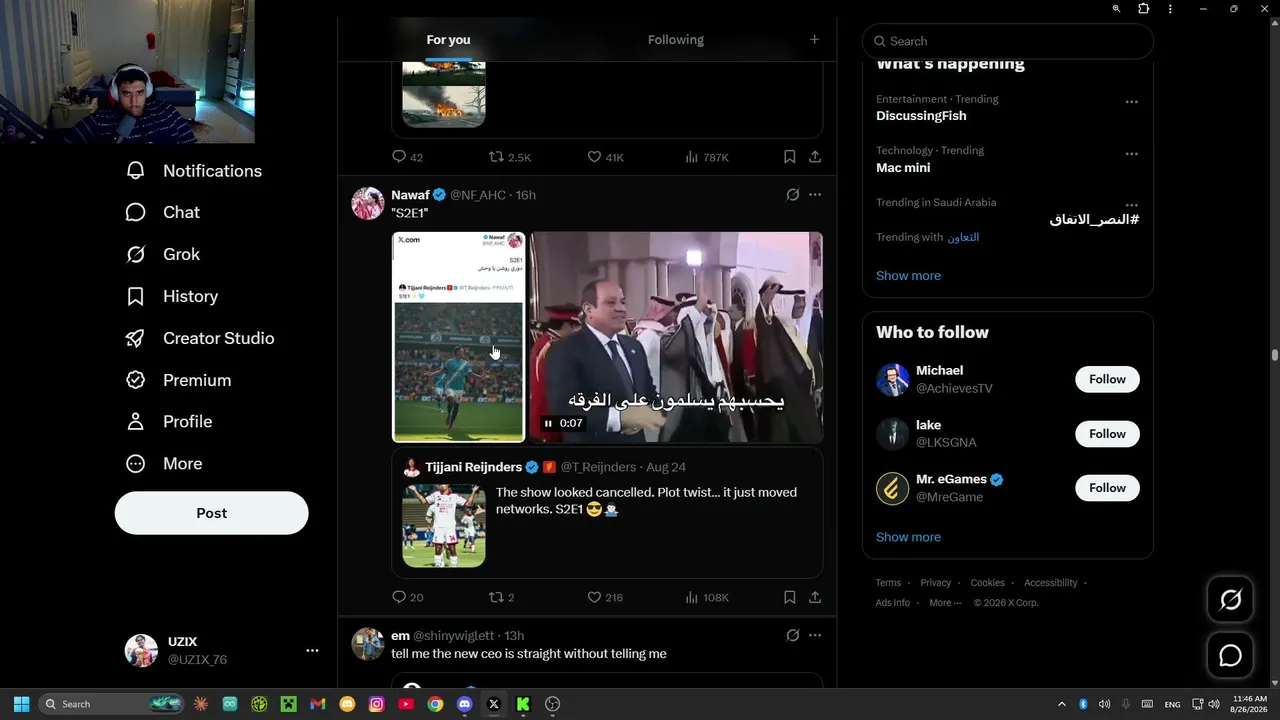The height and width of the screenshot is (720, 1280).
Task: Expand the More sidebar menu
Action: pyautogui.click(x=164, y=464)
